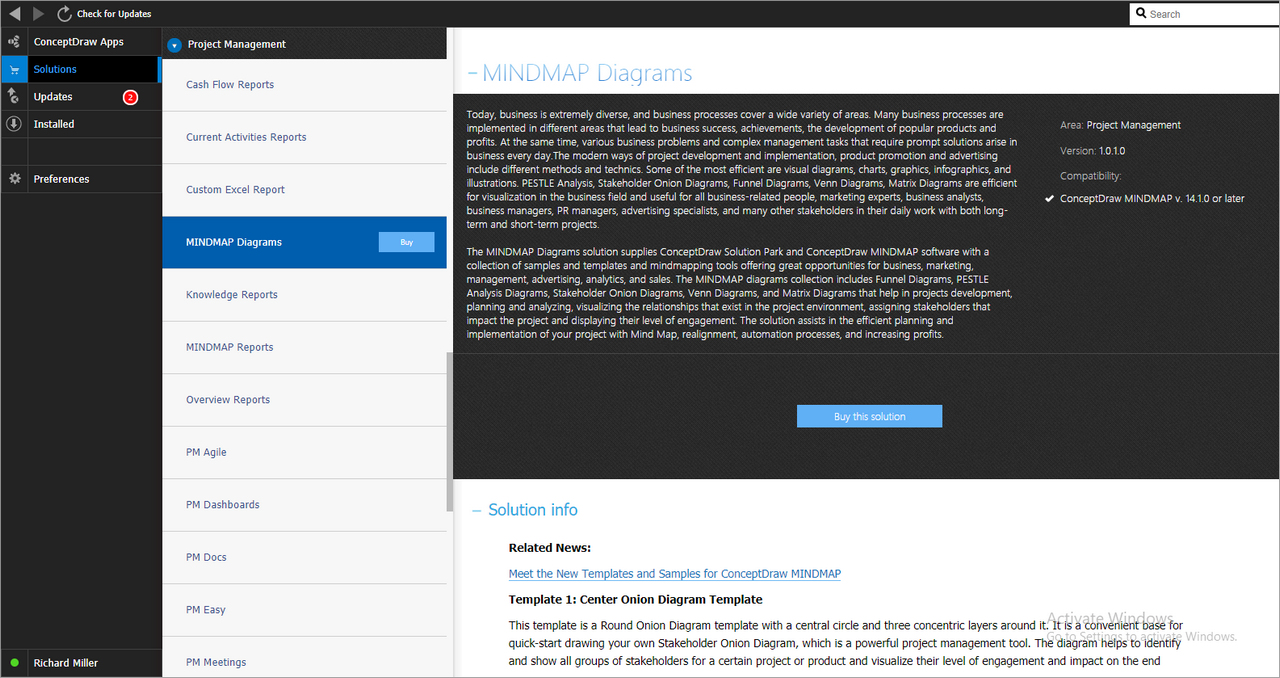Select Cash Flow Reports in the list
This screenshot has width=1280, height=678.
click(304, 85)
